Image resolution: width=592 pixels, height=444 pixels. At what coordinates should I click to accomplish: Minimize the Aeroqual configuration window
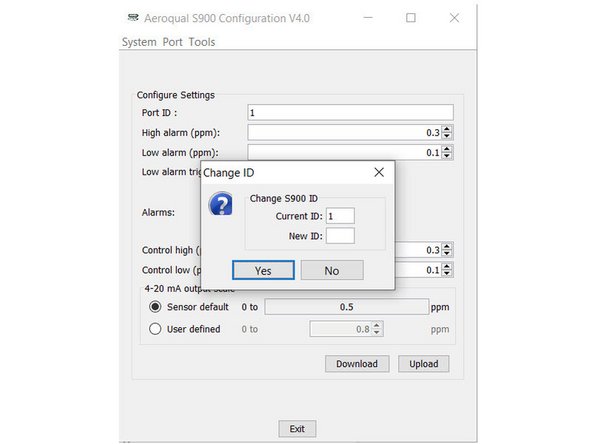coord(368,18)
